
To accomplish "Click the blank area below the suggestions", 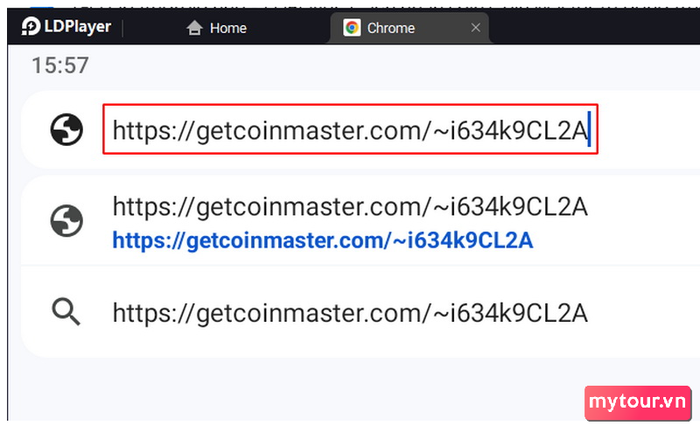I will (295, 389).
